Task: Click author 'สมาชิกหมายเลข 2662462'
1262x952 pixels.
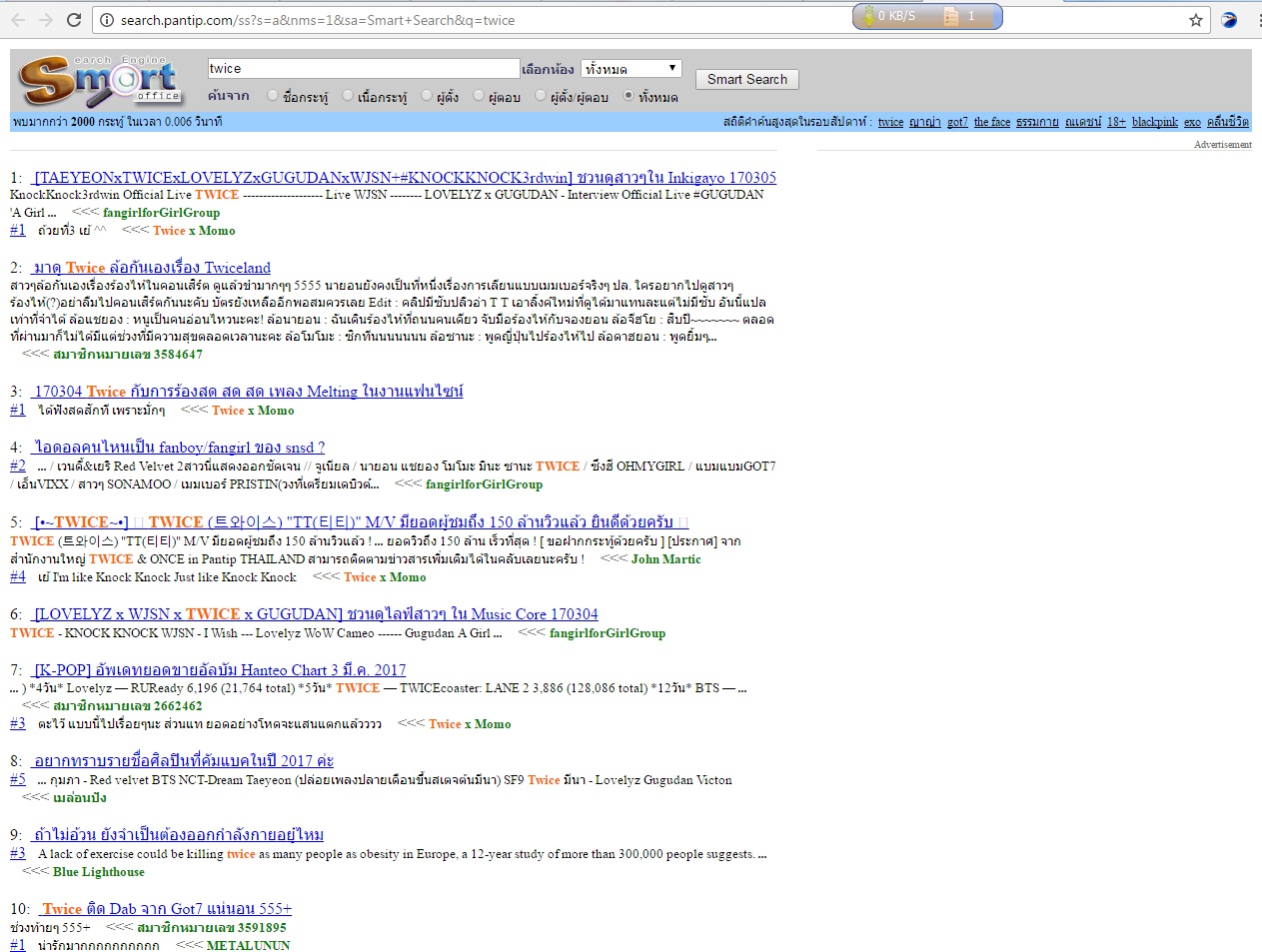Action: pyautogui.click(x=128, y=706)
